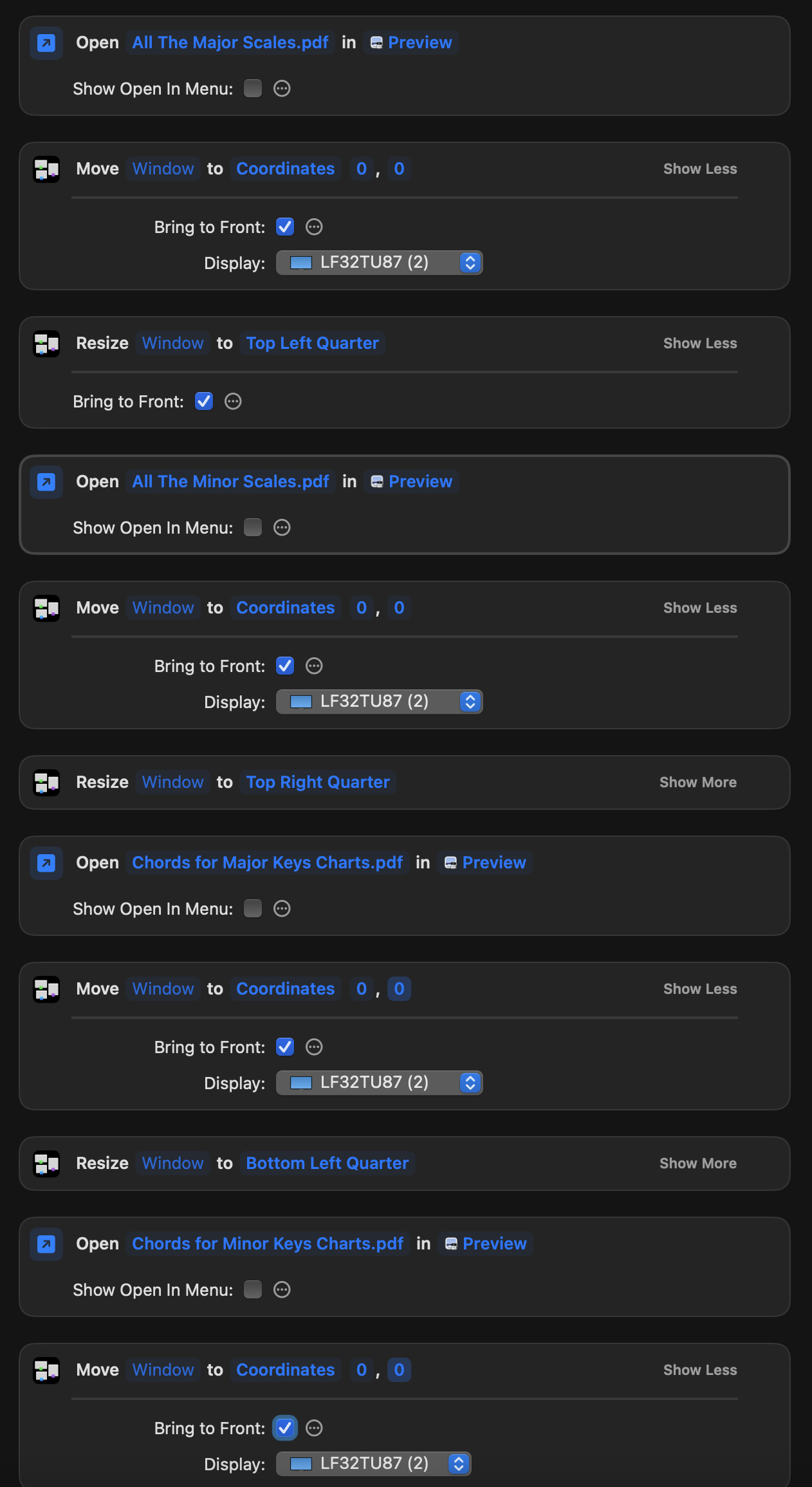Click the Resize Top Right Quarter action icon
The image size is (812, 1487).
click(46, 783)
